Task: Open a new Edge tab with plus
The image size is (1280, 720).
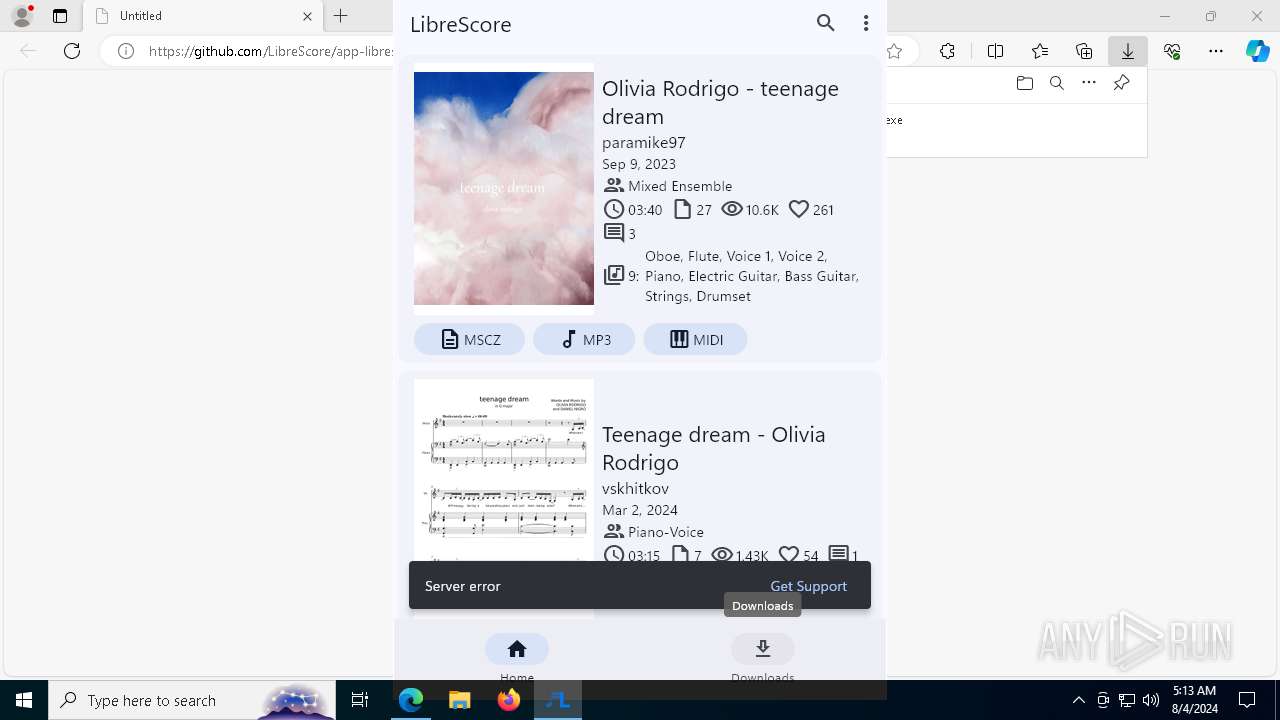Action: coord(341,16)
